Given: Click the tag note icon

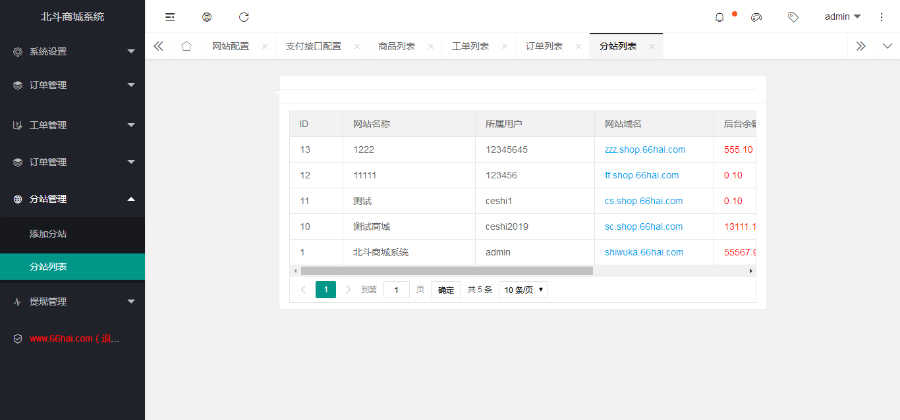Looking at the screenshot, I should [793, 17].
